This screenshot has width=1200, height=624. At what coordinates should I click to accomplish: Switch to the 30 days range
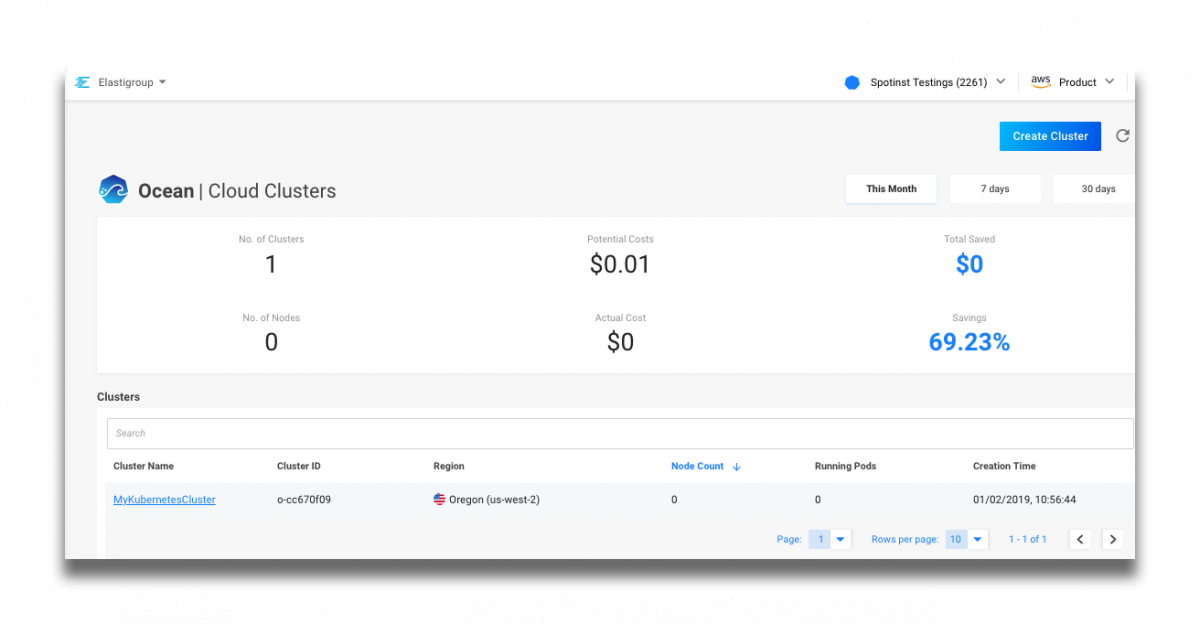point(1097,189)
